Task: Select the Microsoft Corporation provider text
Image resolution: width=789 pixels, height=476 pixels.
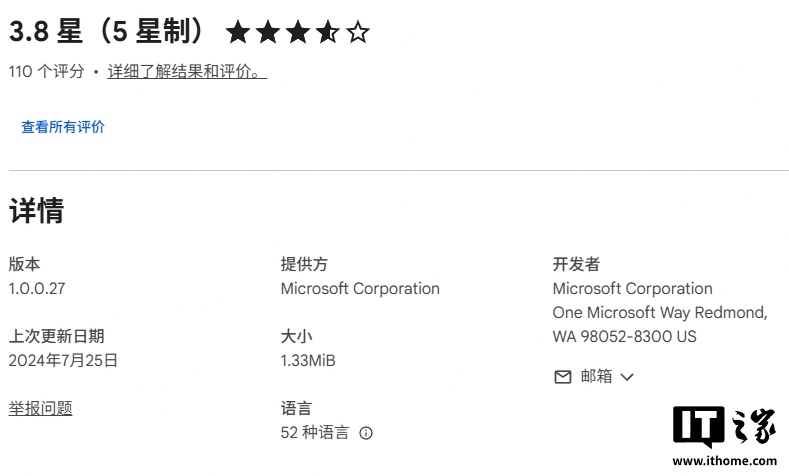Action: (x=360, y=289)
